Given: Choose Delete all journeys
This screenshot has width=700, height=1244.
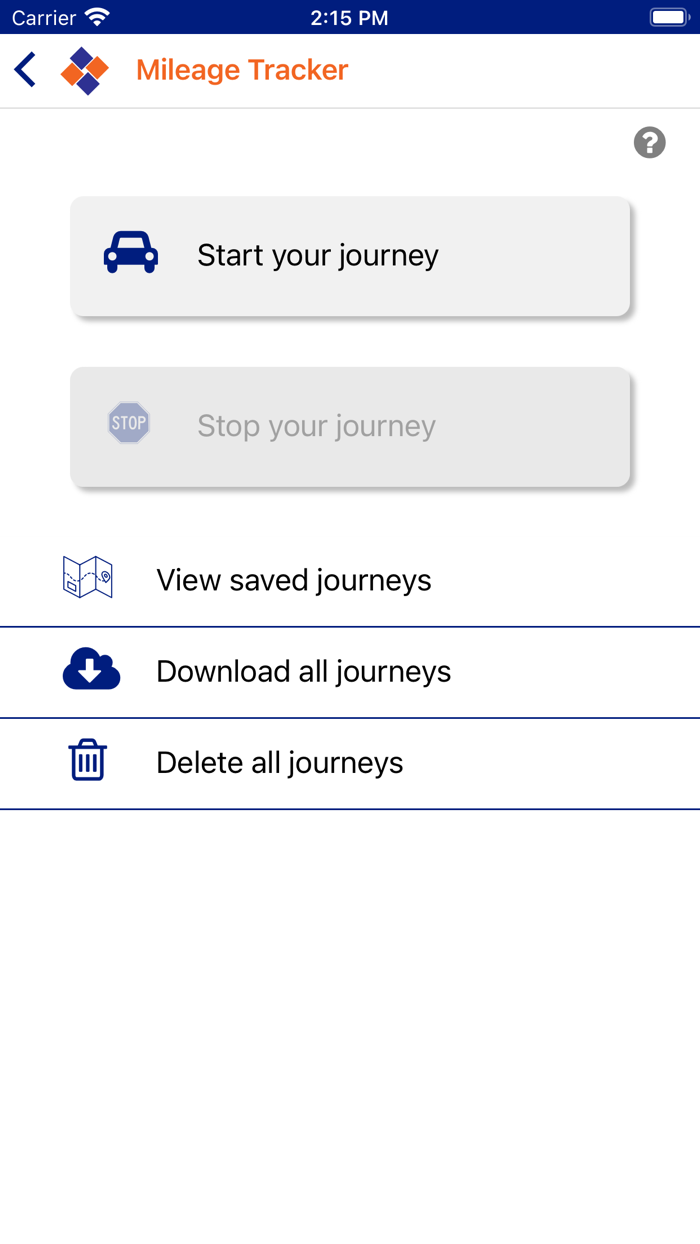Looking at the screenshot, I should pyautogui.click(x=280, y=763).
